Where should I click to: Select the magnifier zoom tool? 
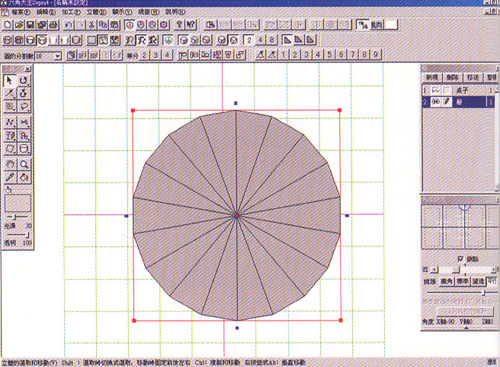24,164
